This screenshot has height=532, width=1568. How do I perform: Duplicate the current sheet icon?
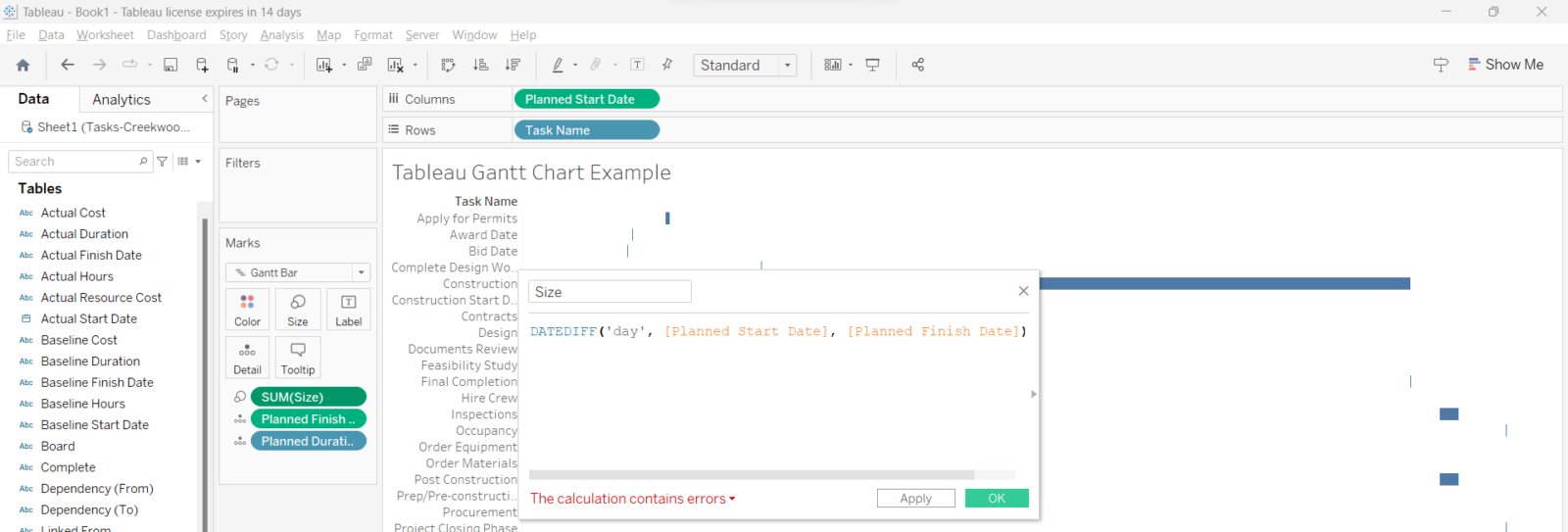[x=365, y=65]
